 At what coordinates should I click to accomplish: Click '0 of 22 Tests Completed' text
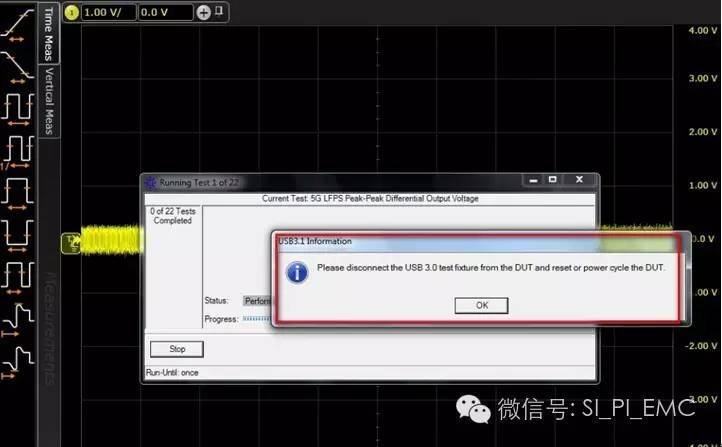coord(173,216)
